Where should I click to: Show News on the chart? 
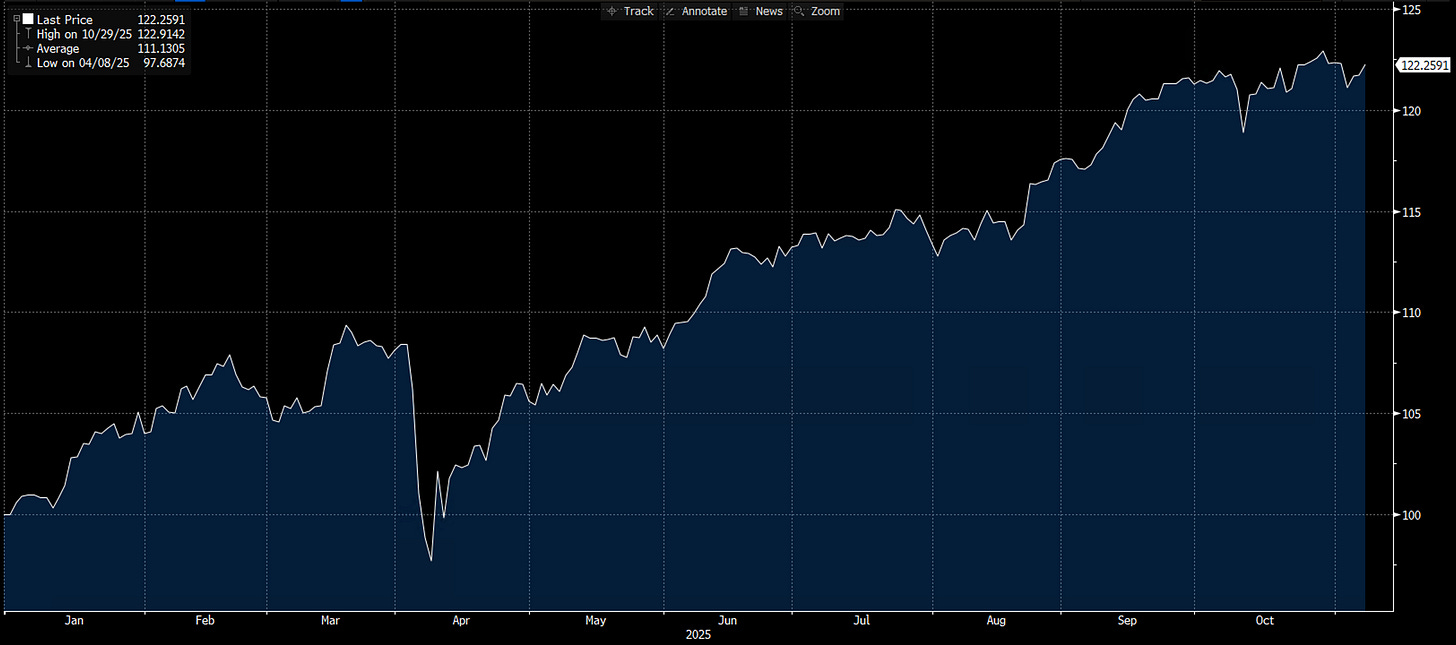click(761, 11)
